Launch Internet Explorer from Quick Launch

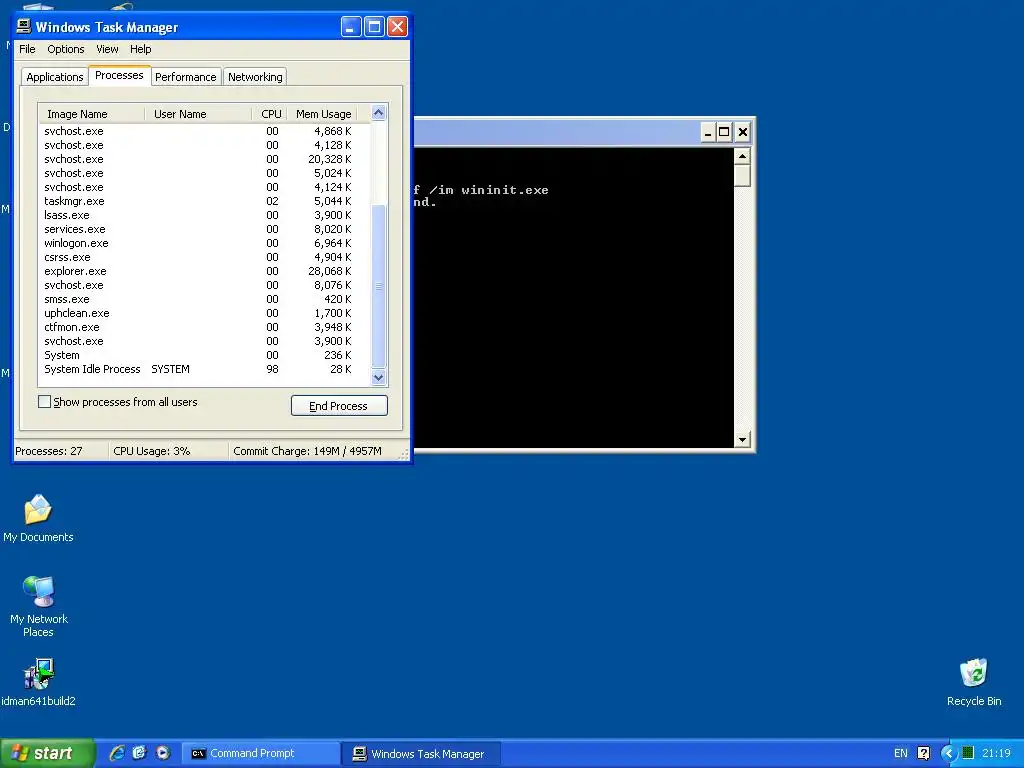pos(117,753)
